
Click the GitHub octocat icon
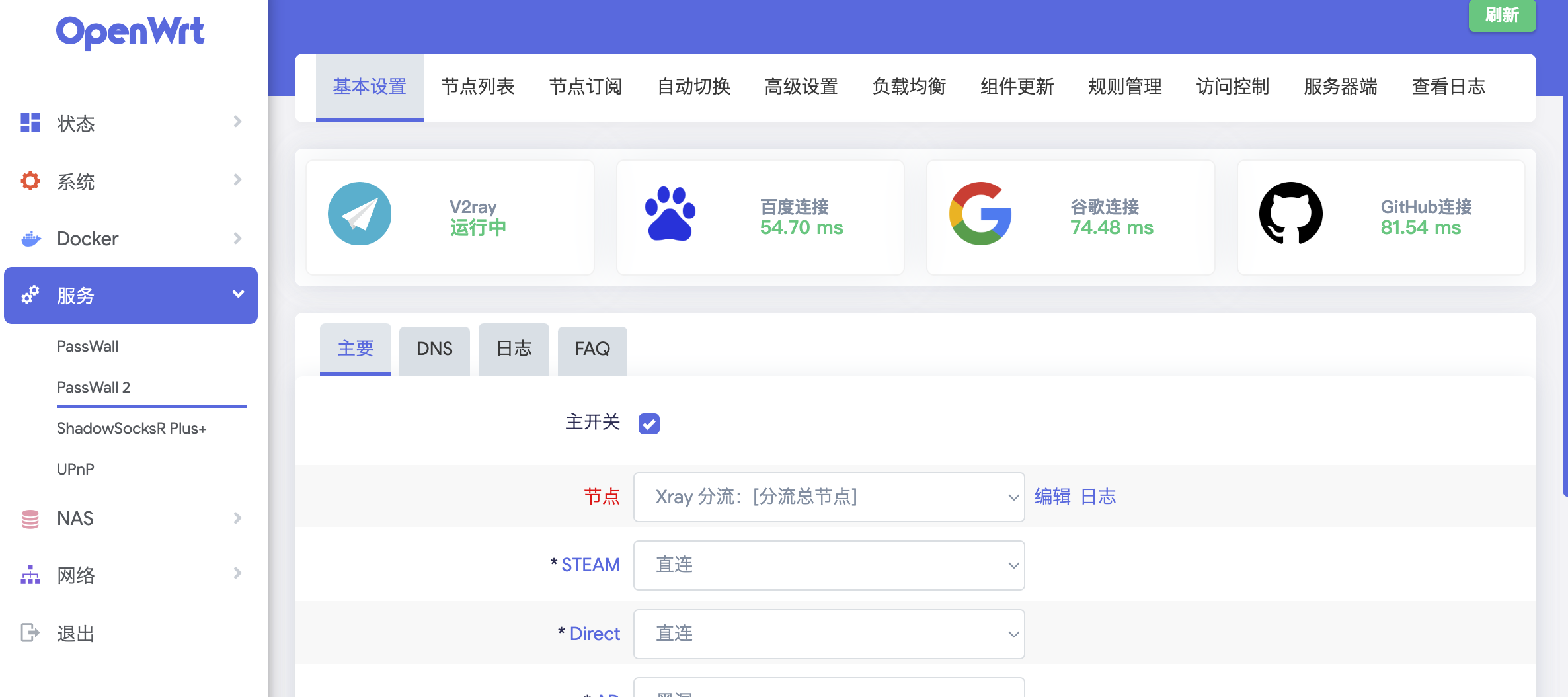(1291, 214)
